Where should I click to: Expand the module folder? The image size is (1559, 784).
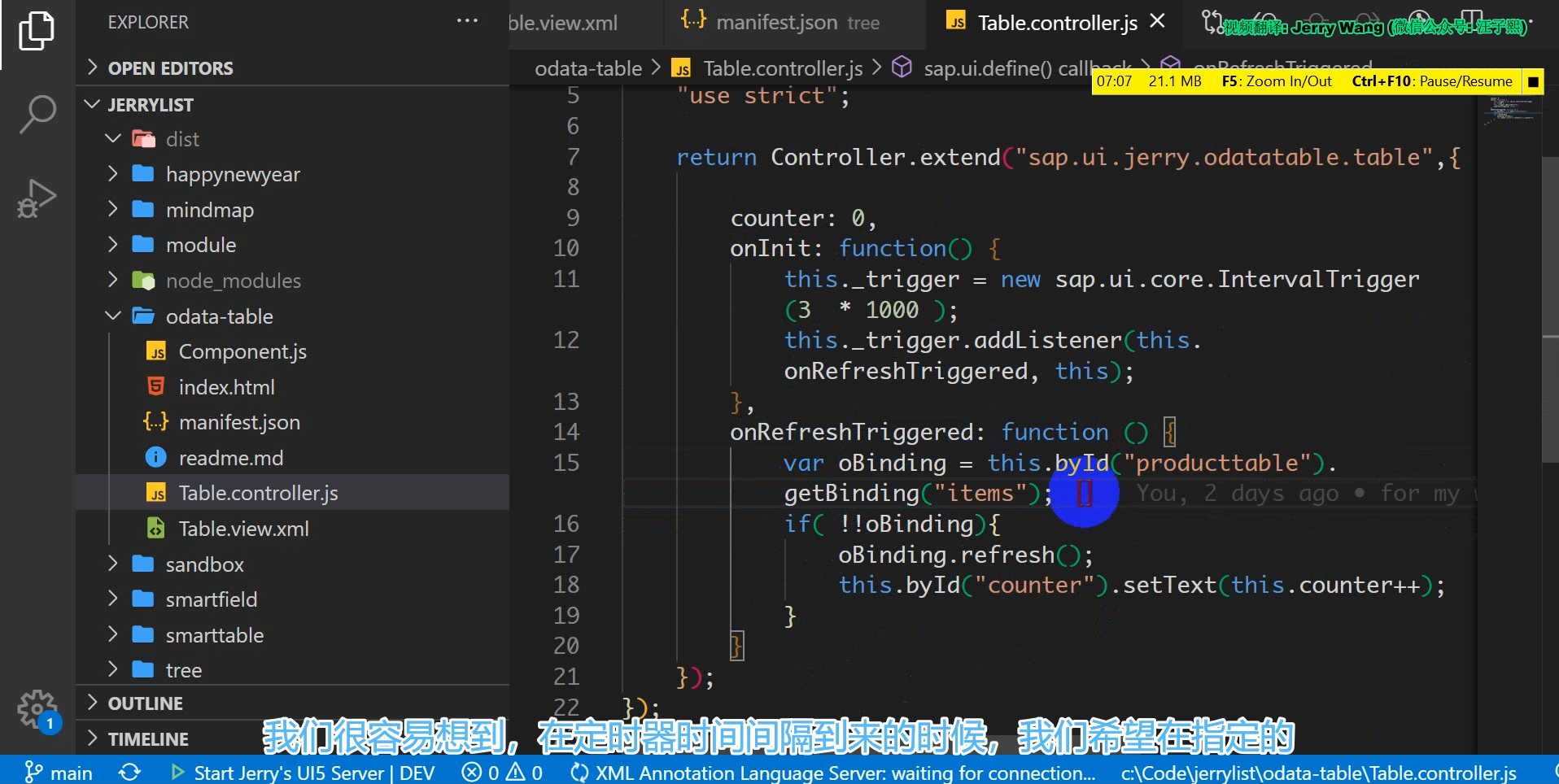113,244
